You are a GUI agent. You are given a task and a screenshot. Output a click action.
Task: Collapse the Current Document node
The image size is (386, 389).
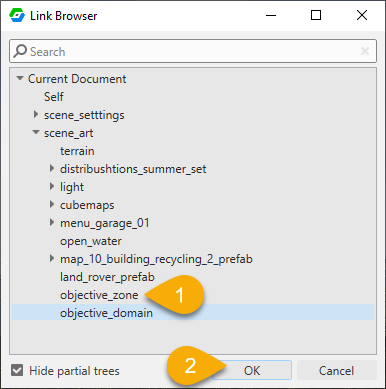[20, 78]
